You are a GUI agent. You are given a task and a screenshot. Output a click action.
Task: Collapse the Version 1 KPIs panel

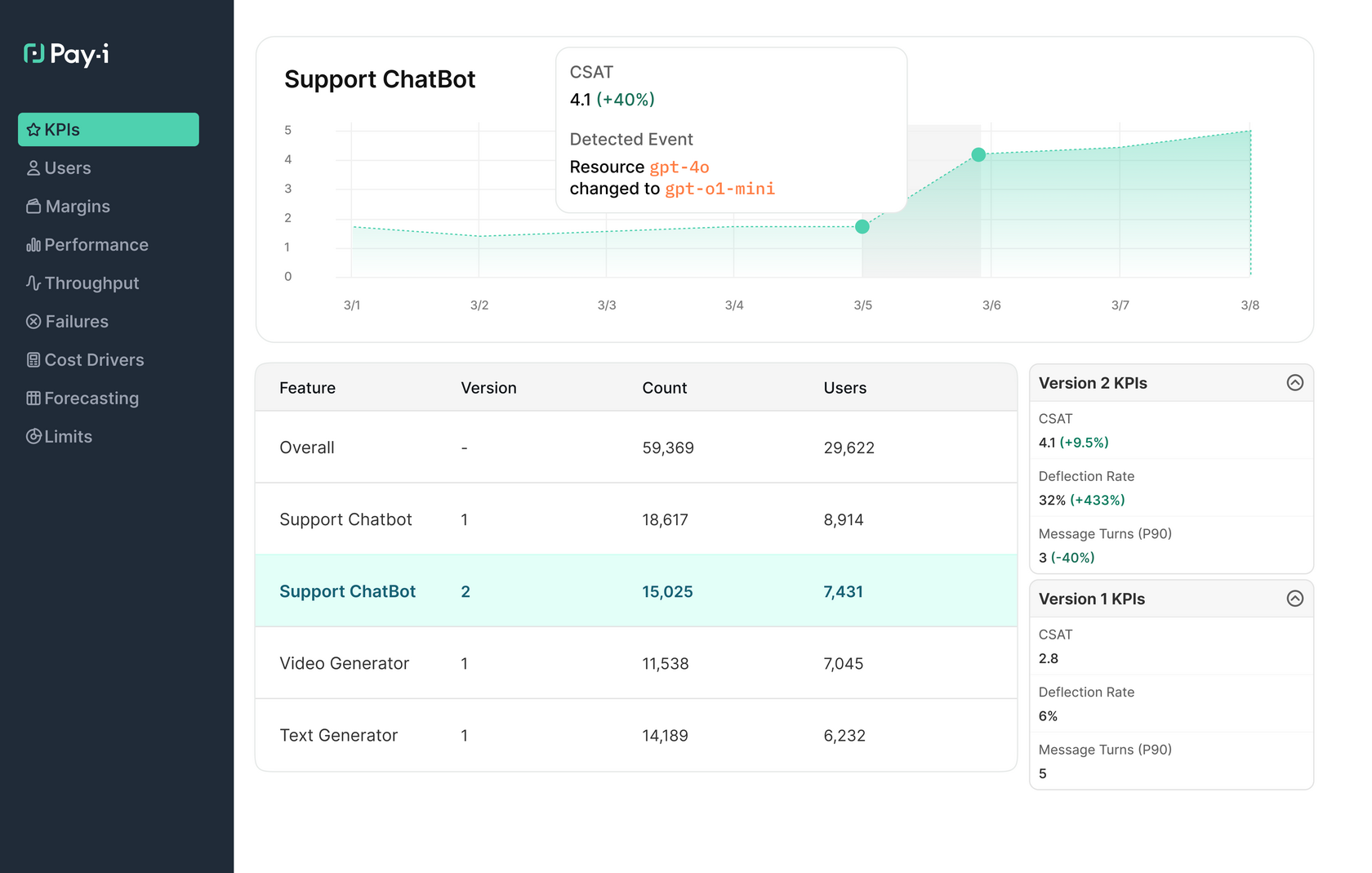click(1294, 599)
